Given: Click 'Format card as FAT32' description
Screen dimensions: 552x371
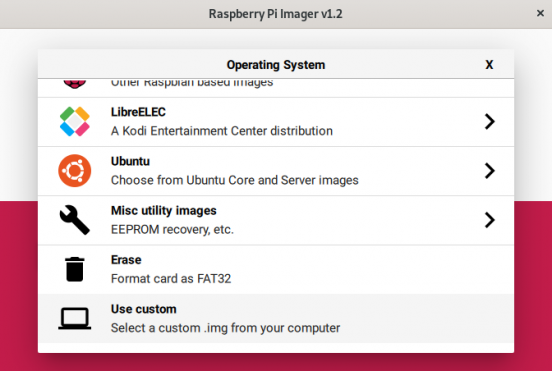Looking at the screenshot, I should tap(171, 279).
